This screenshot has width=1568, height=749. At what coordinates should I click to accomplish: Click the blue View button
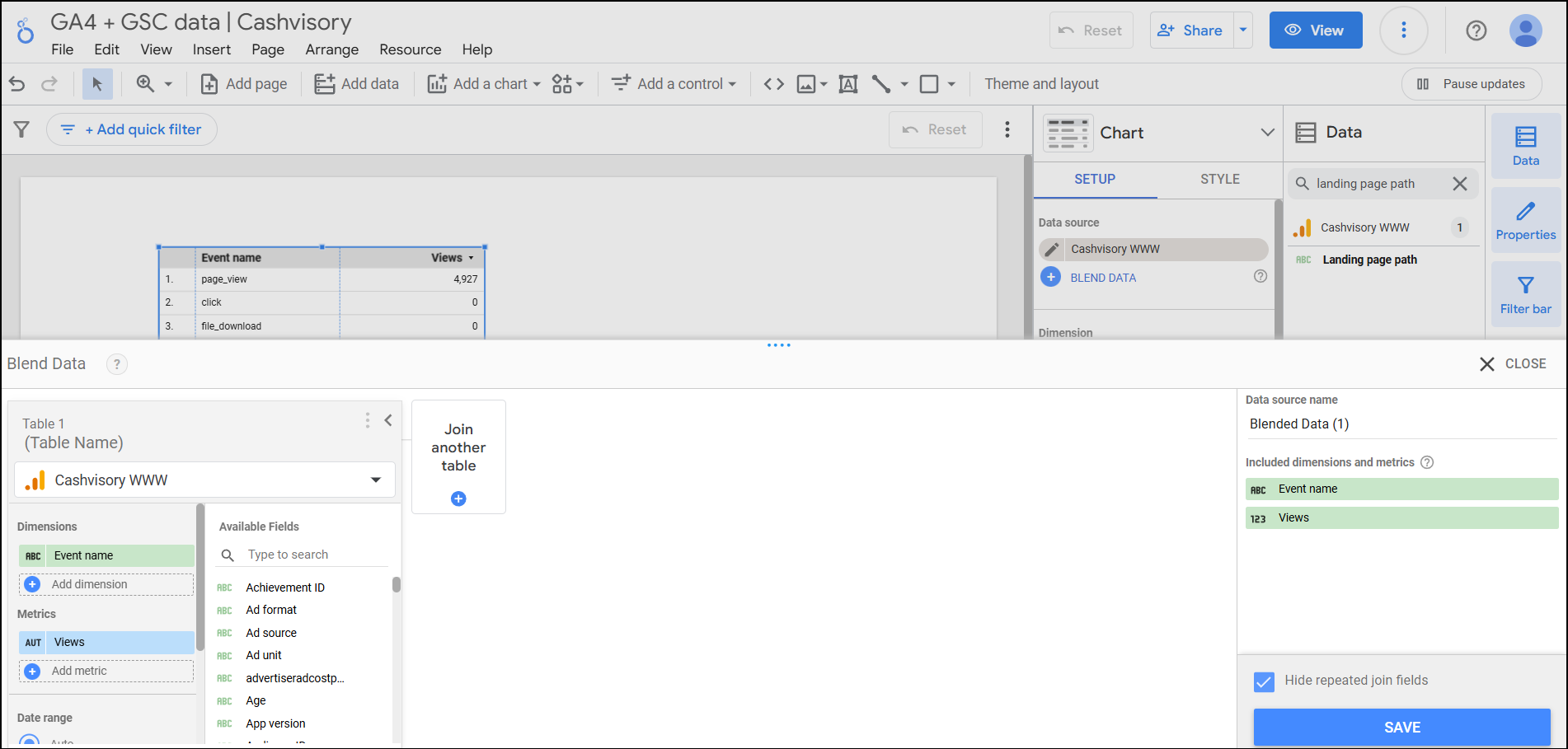click(x=1316, y=30)
